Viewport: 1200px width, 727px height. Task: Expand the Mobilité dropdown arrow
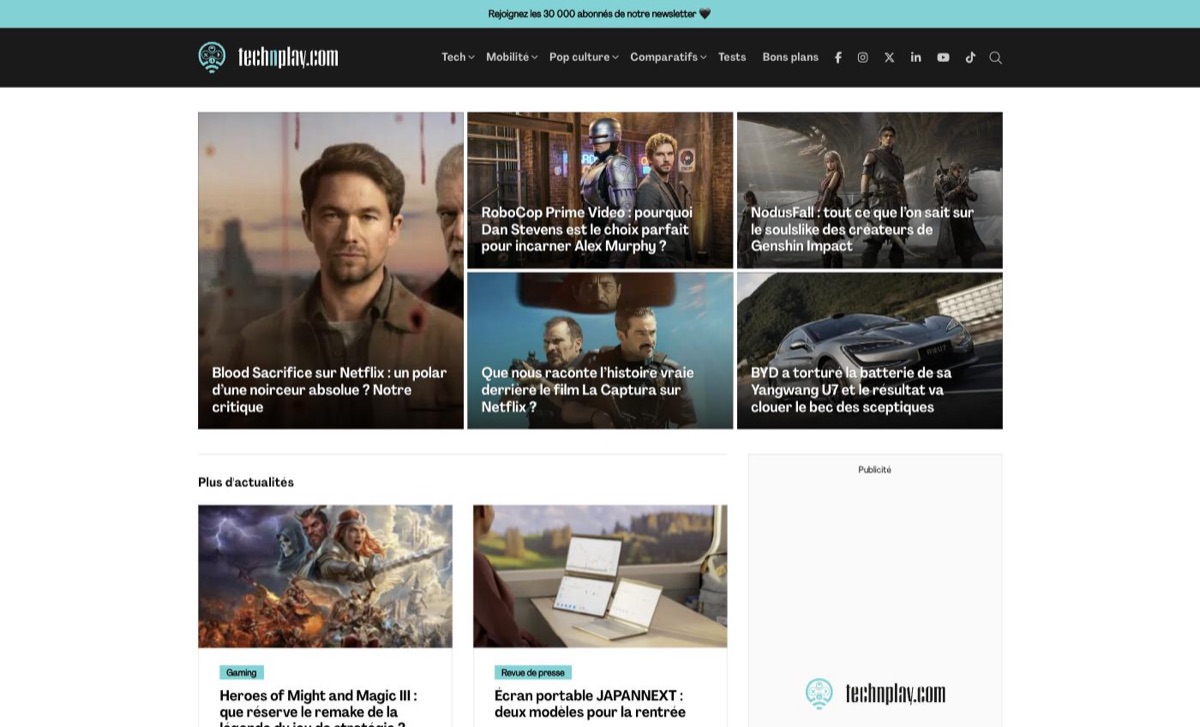click(535, 57)
